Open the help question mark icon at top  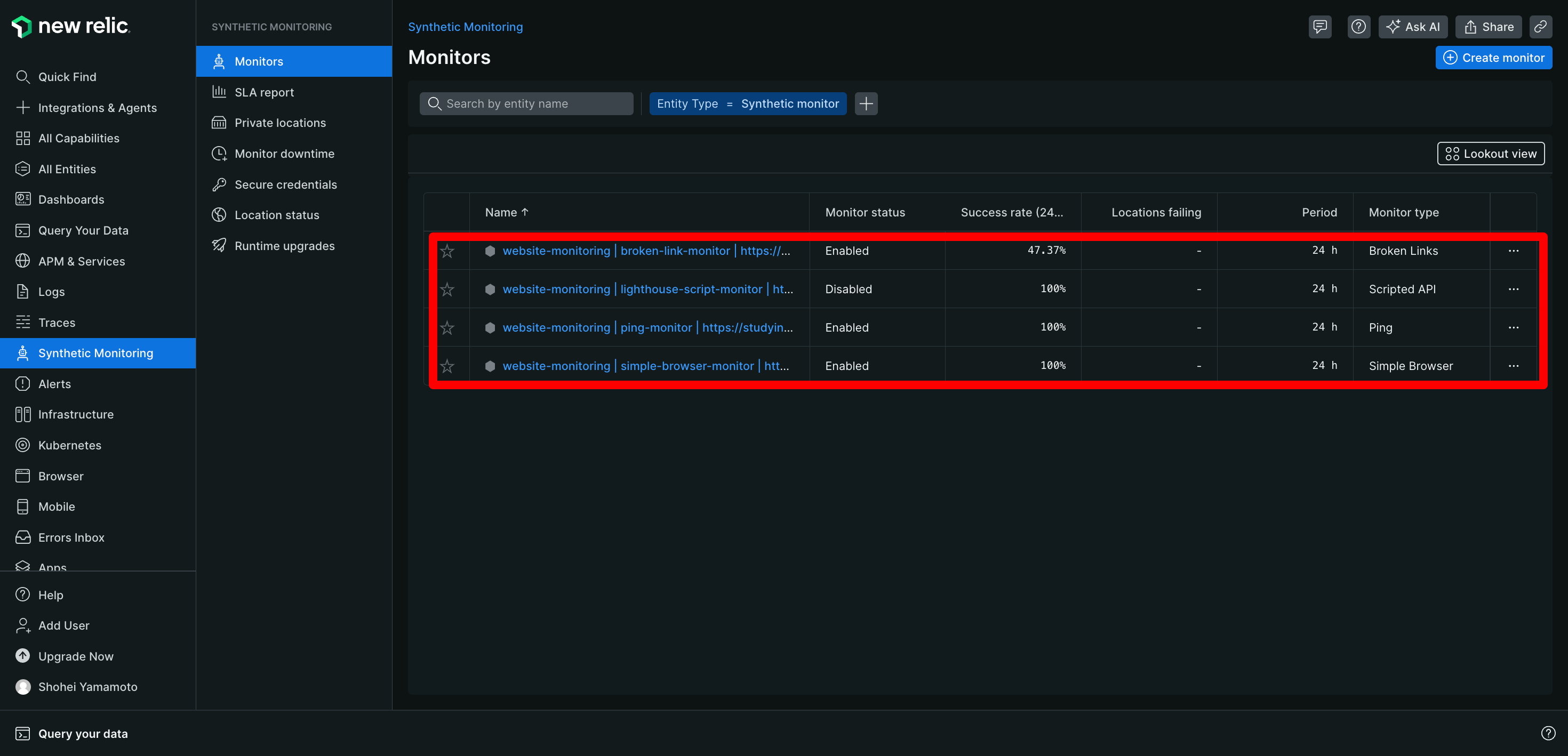(x=1358, y=27)
